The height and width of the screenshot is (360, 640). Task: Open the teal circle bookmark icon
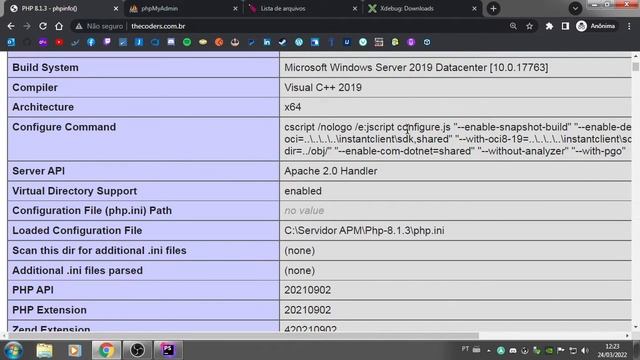pos(363,42)
